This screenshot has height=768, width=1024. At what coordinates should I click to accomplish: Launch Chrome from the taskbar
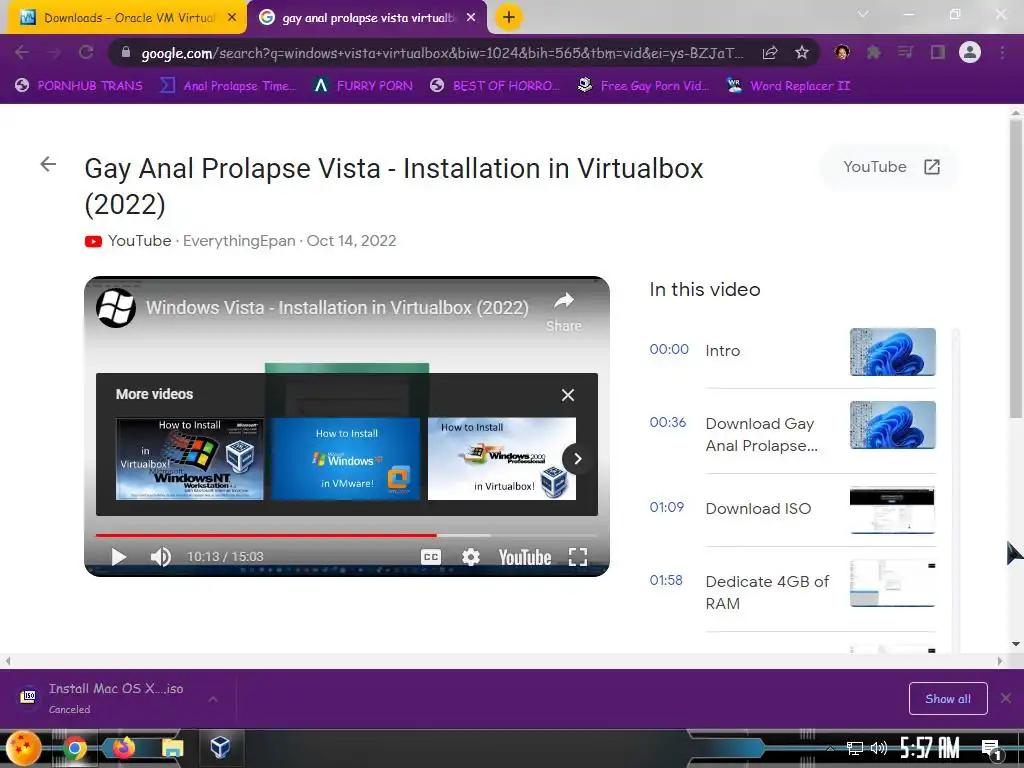click(74, 748)
